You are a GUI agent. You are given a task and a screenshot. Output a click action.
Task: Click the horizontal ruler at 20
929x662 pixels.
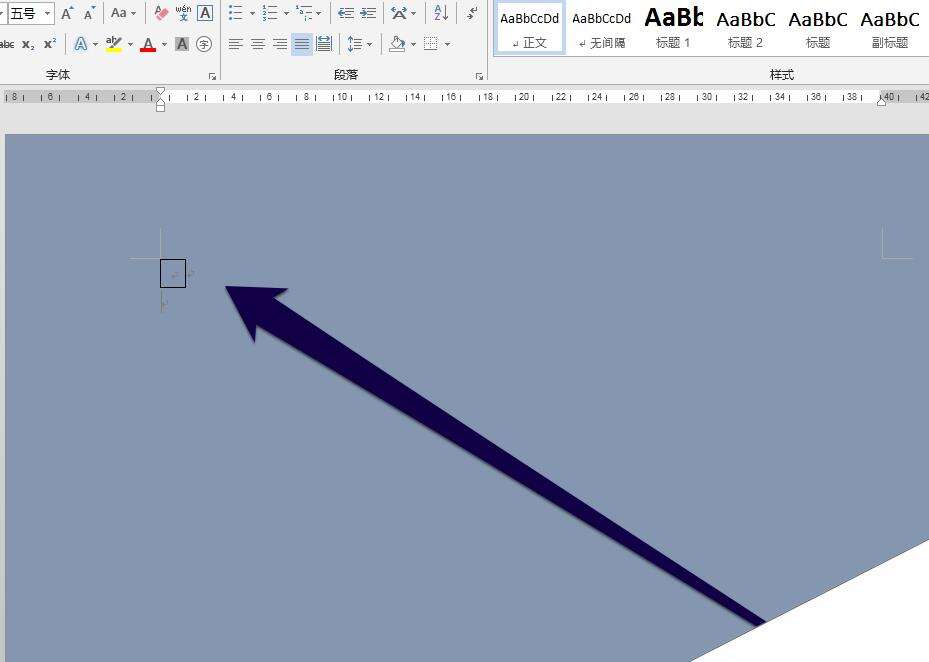coord(524,97)
